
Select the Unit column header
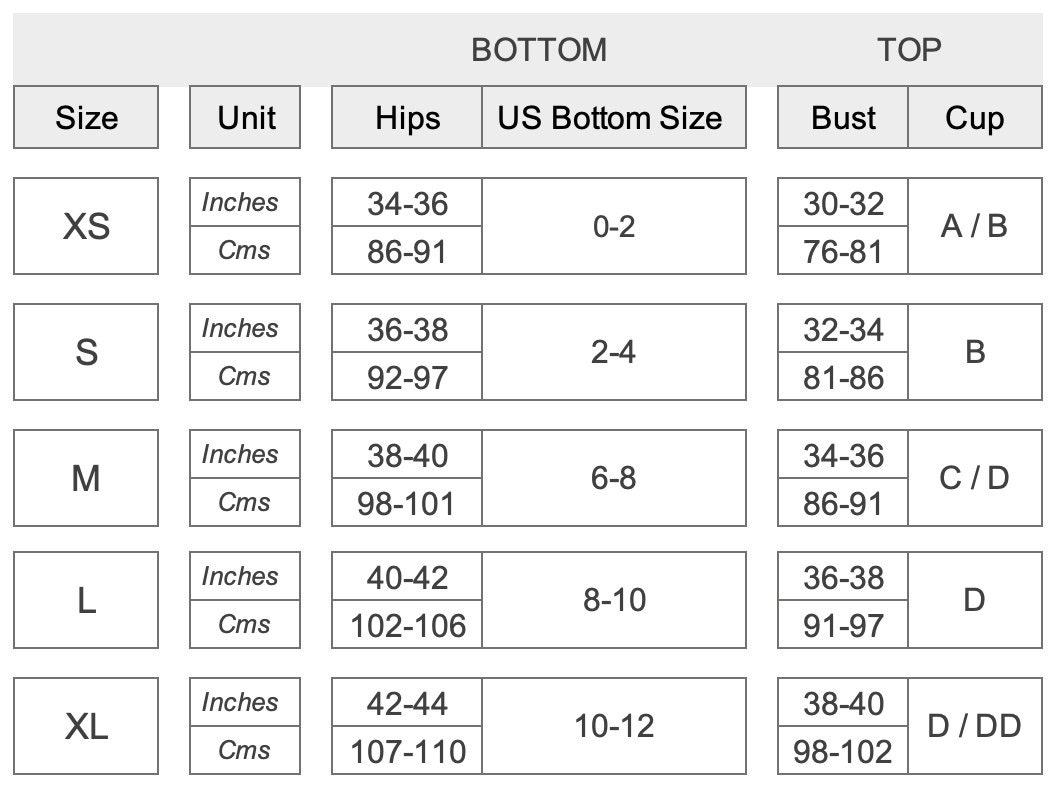[245, 117]
